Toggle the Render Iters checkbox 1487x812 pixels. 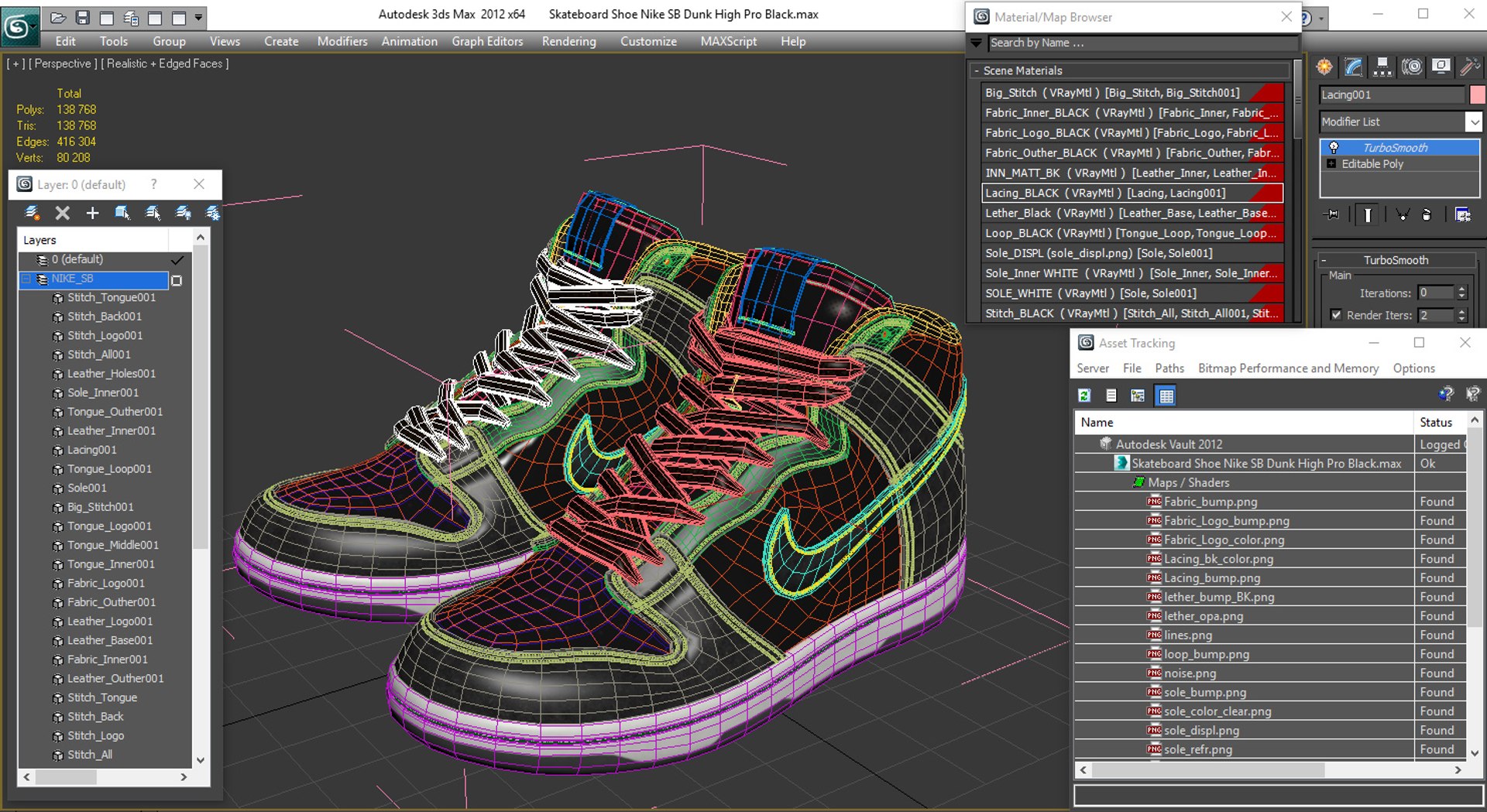pyautogui.click(x=1336, y=315)
